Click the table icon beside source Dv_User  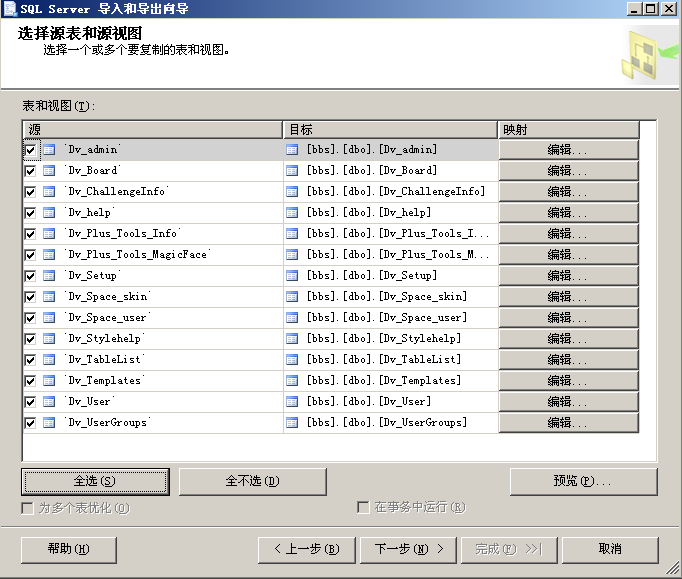(49, 402)
